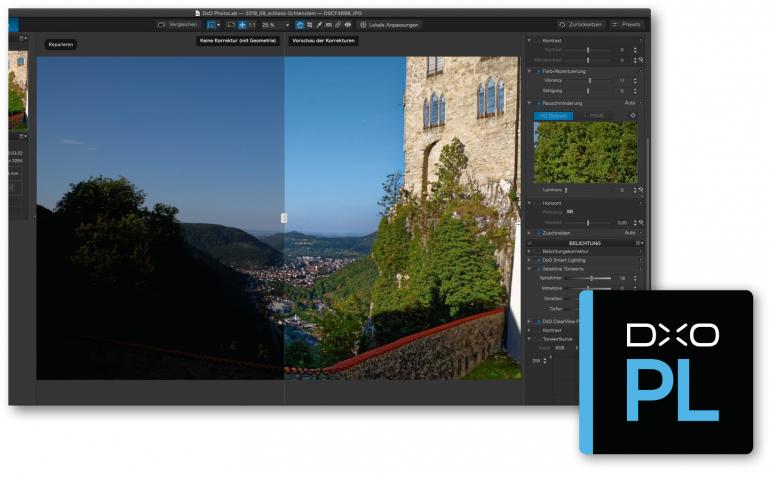Collapse the Tonwertkurve section
The image size is (770, 478).
pyautogui.click(x=529, y=339)
